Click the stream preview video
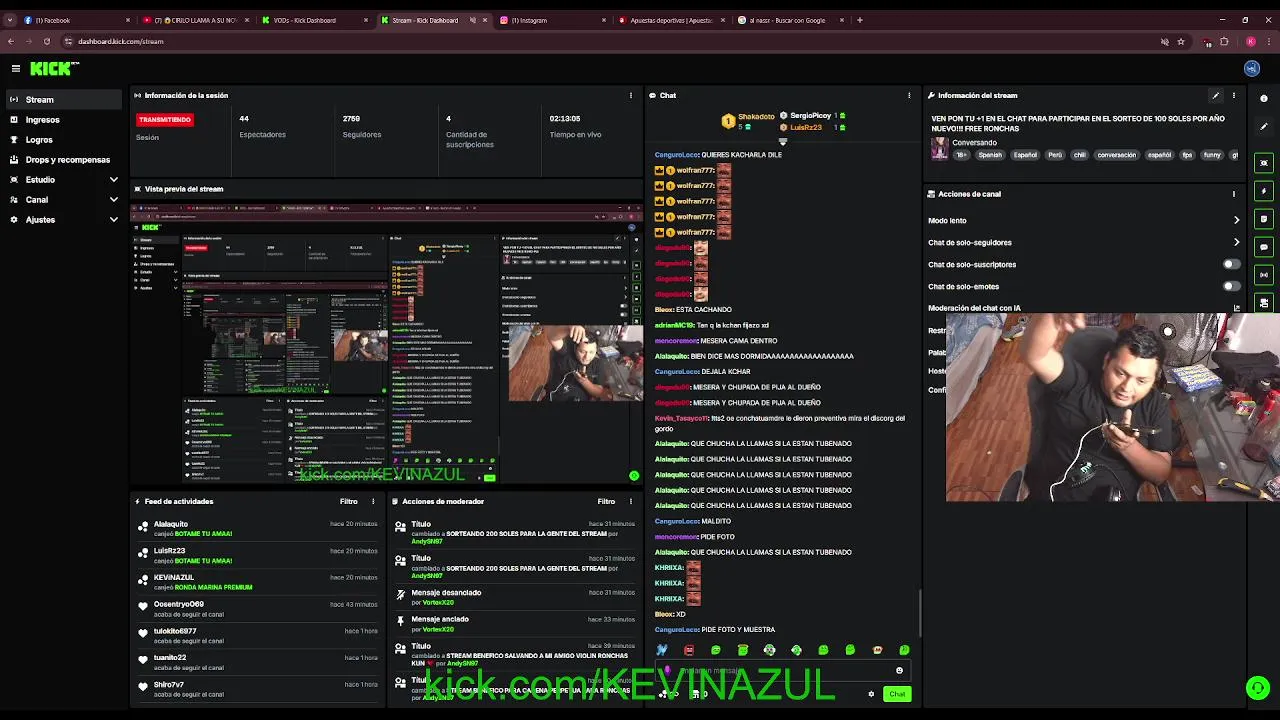The width and height of the screenshot is (1280, 720). pyautogui.click(x=387, y=343)
